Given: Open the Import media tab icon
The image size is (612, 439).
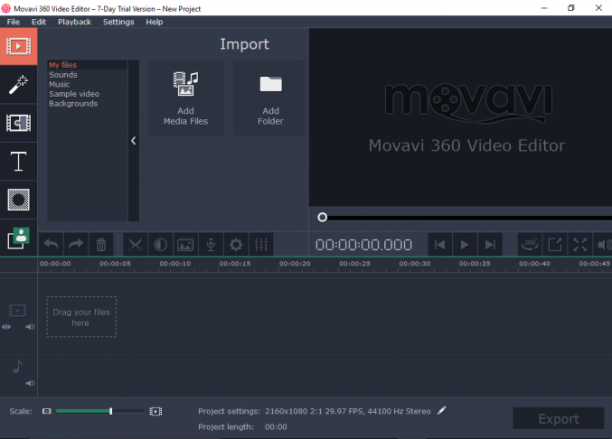Looking at the screenshot, I should [x=18, y=46].
